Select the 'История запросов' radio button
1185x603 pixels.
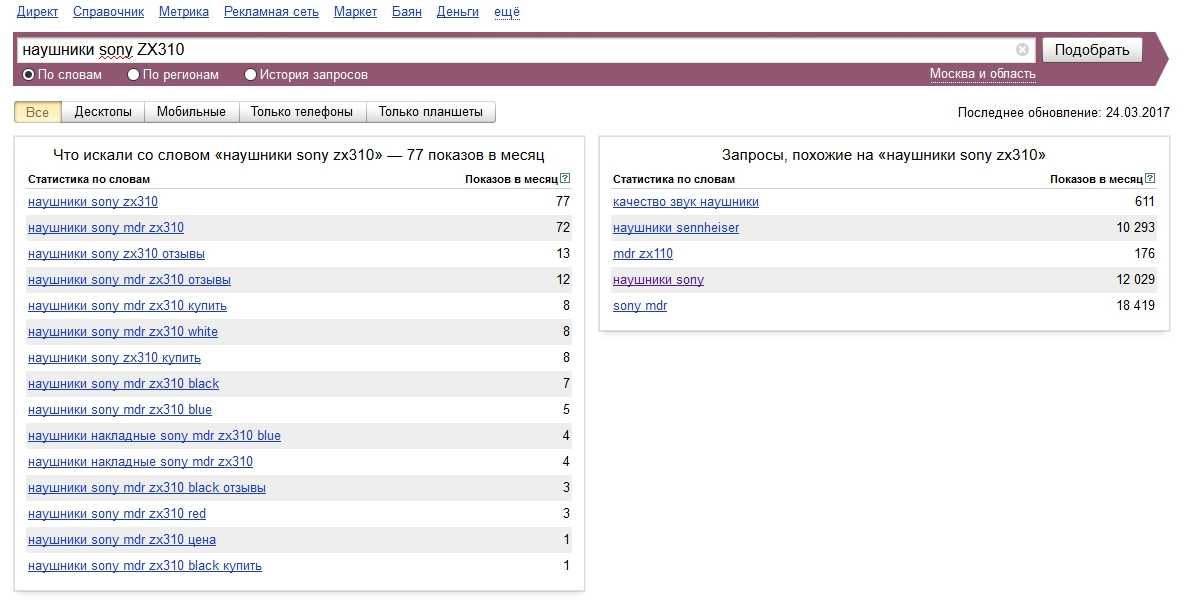[x=251, y=75]
